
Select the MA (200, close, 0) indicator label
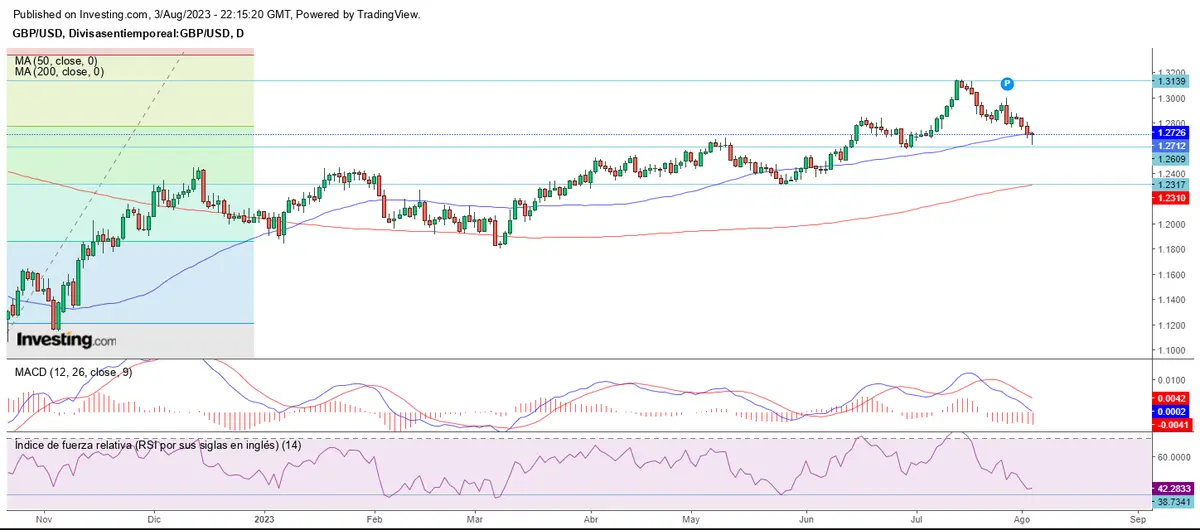pyautogui.click(x=60, y=72)
